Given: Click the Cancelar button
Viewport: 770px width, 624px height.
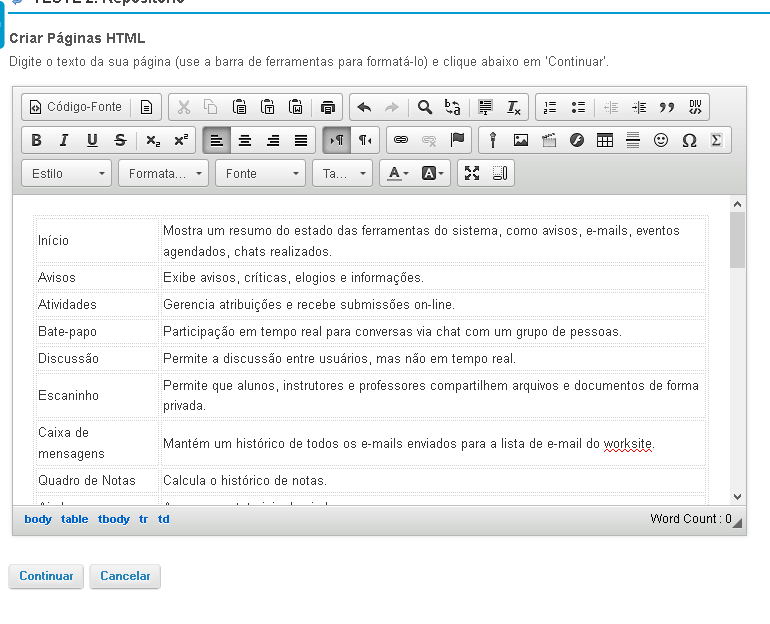Looking at the screenshot, I should (125, 576).
